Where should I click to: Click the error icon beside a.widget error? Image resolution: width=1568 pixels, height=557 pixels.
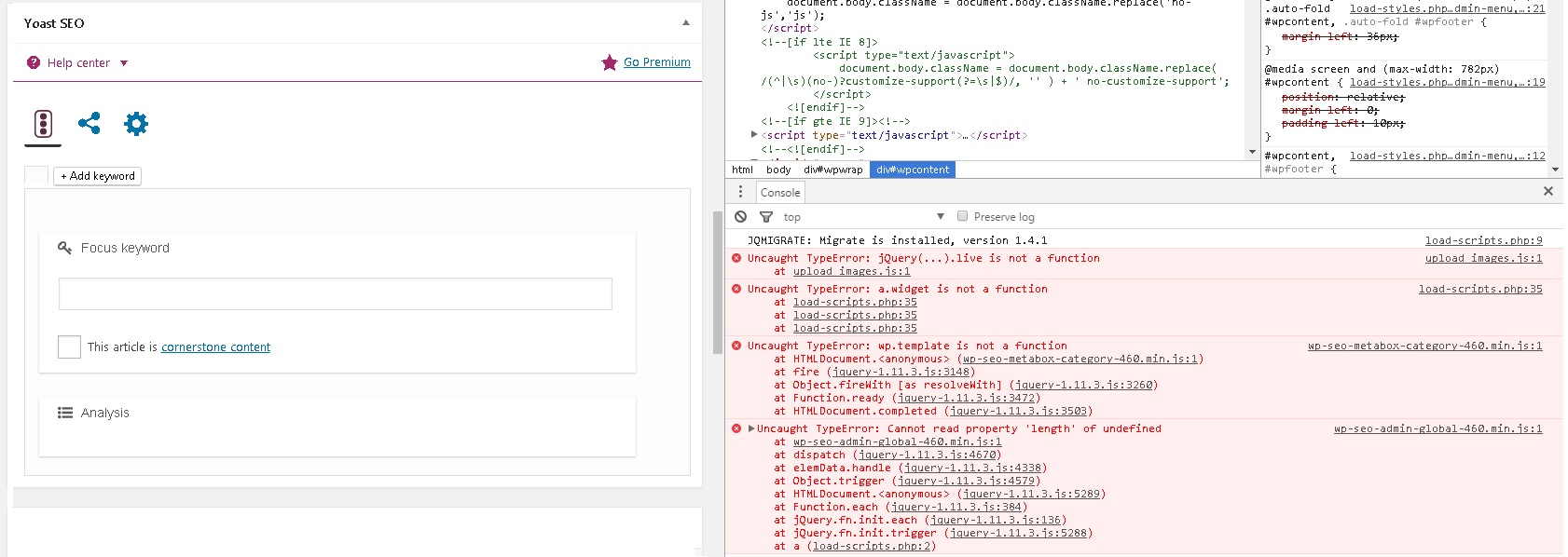pos(736,289)
